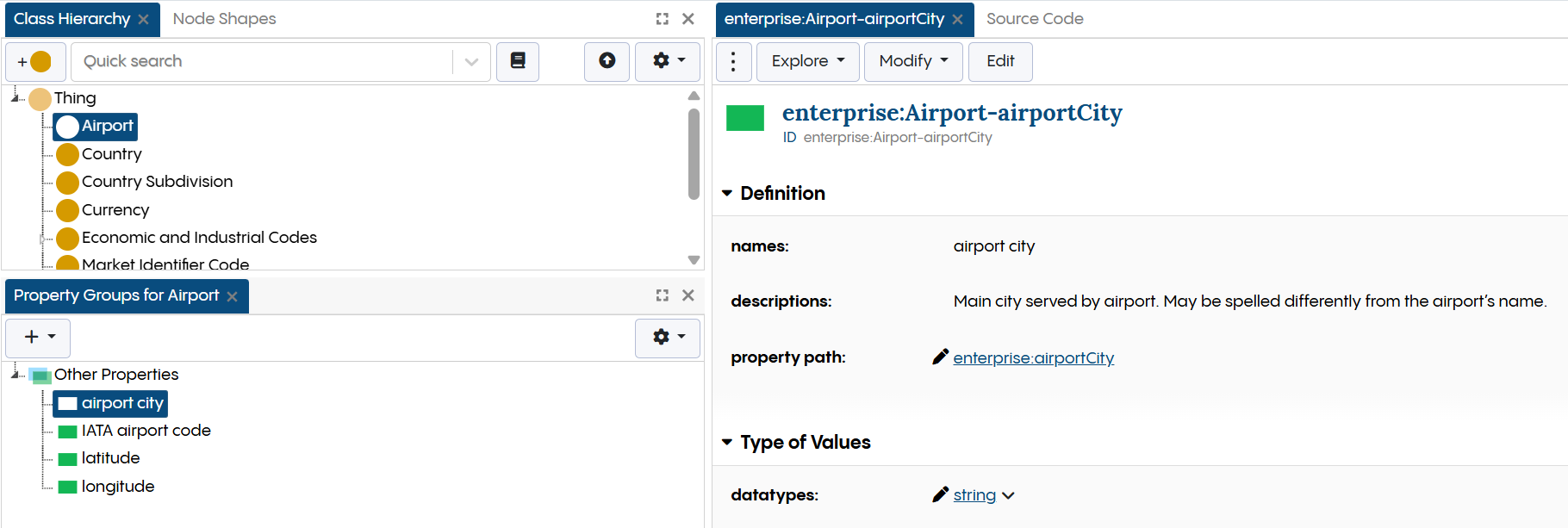This screenshot has width=1568, height=528.
Task: Select the Class Hierarchy tab
Action: point(72,19)
